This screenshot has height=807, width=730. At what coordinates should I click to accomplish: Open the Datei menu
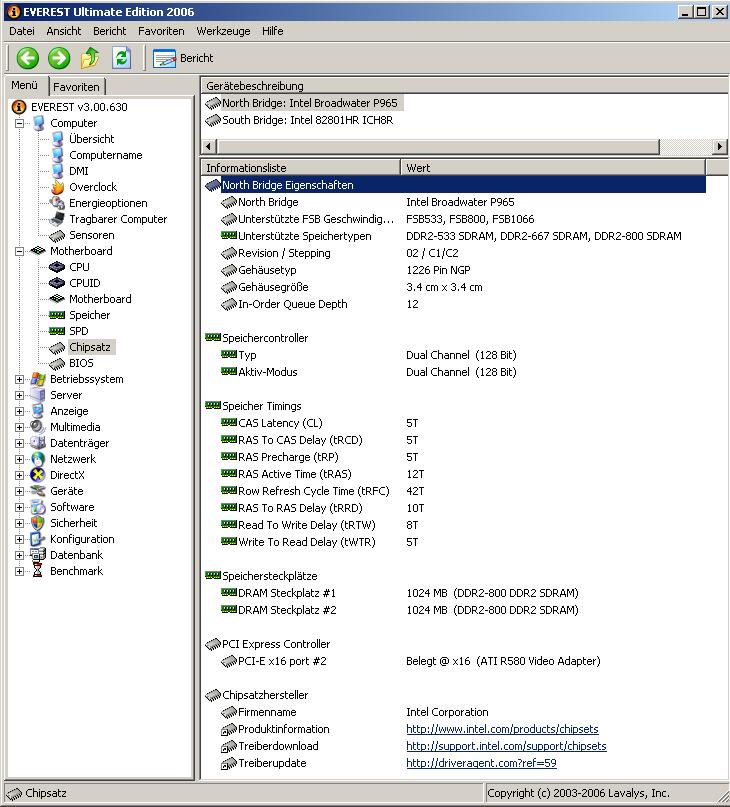pyautogui.click(x=22, y=31)
